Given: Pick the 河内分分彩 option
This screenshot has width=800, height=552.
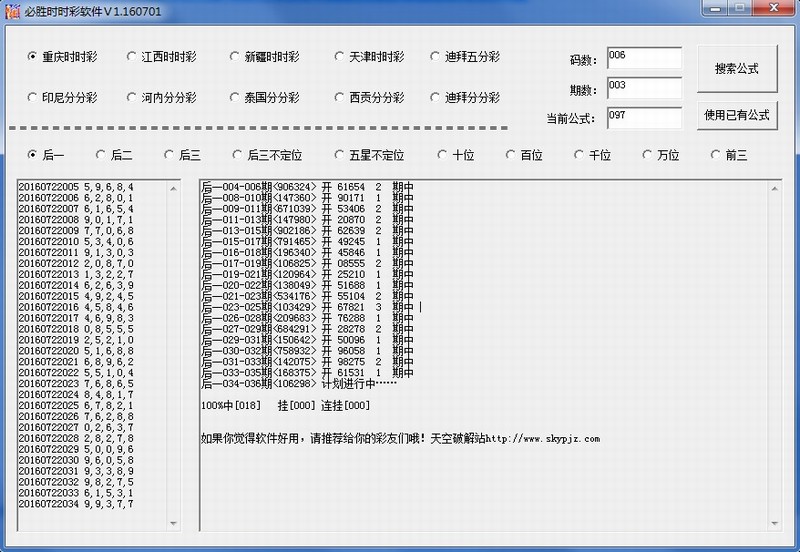Looking at the screenshot, I should click(x=133, y=98).
